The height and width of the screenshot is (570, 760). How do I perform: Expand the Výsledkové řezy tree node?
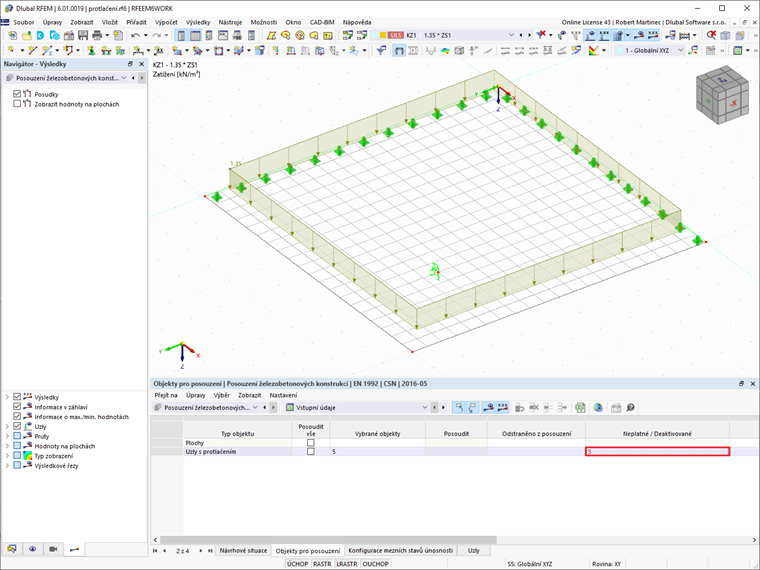[x=7, y=465]
